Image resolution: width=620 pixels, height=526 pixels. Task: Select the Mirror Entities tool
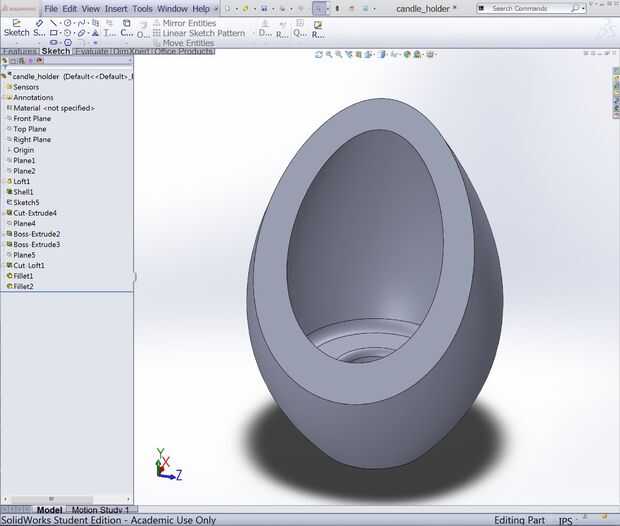tap(189, 22)
